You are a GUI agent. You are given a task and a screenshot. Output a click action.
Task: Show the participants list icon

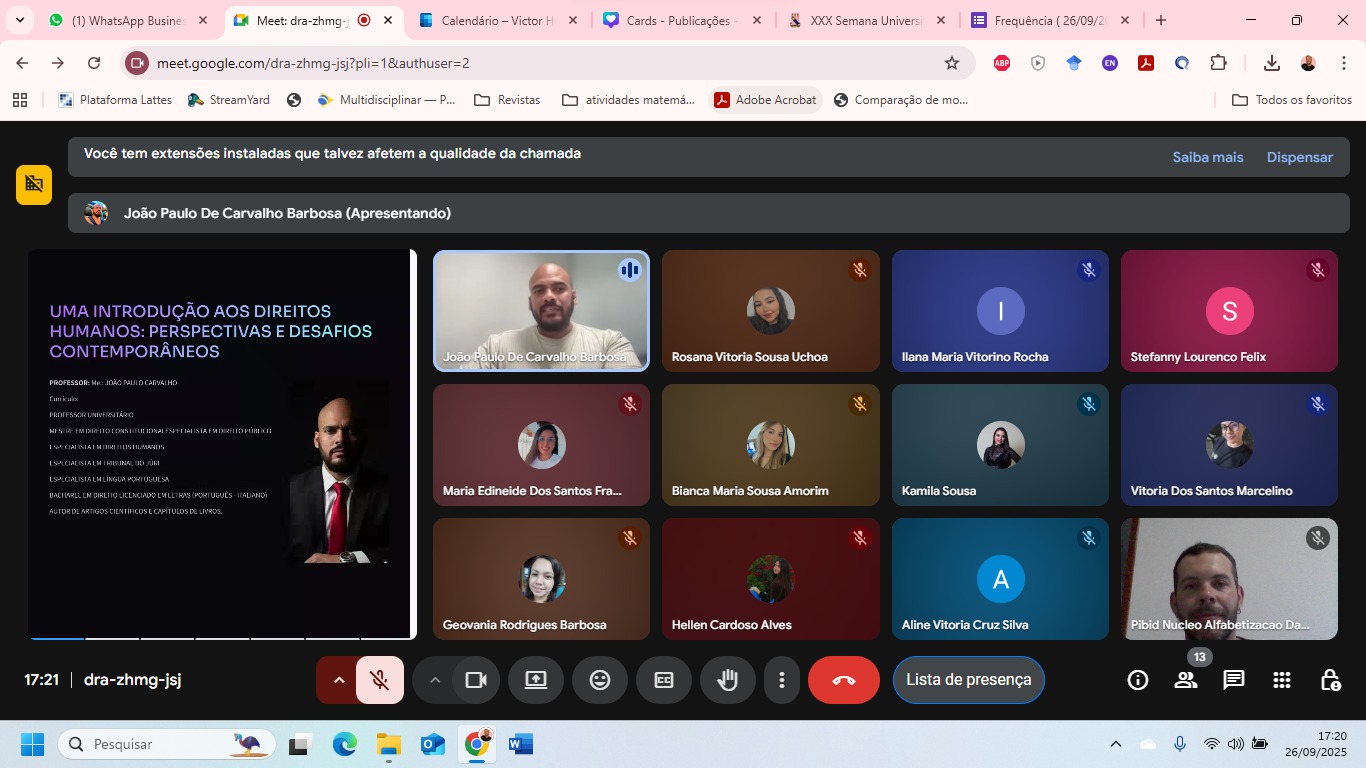(1185, 680)
